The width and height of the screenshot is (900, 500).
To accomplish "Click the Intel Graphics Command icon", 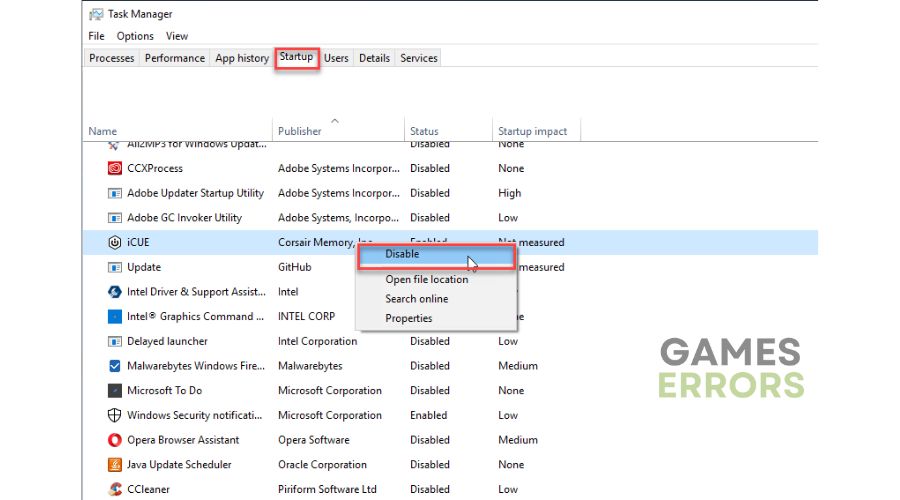I will (x=115, y=316).
